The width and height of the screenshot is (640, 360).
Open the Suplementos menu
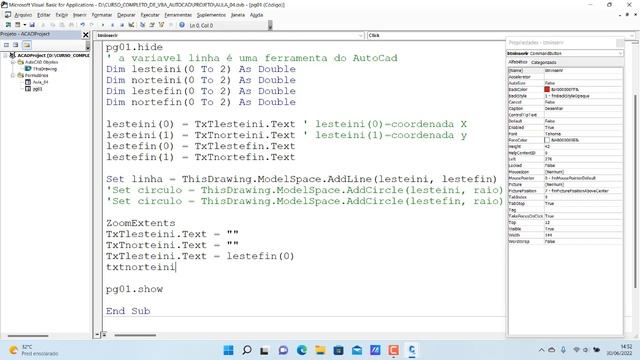[x=211, y=15]
